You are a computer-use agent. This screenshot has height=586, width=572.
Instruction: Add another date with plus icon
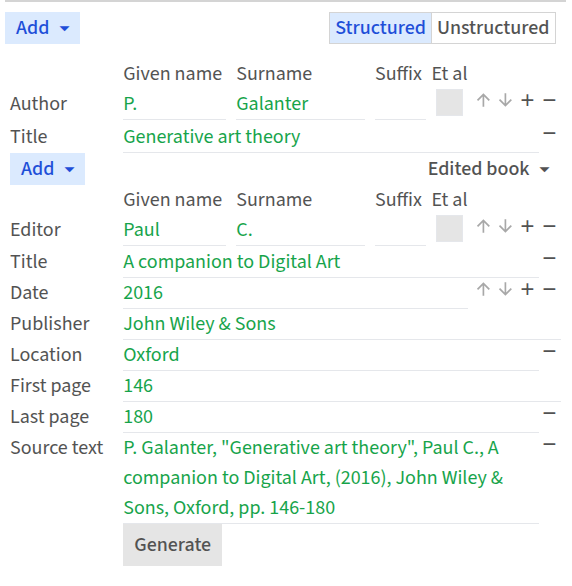527,289
